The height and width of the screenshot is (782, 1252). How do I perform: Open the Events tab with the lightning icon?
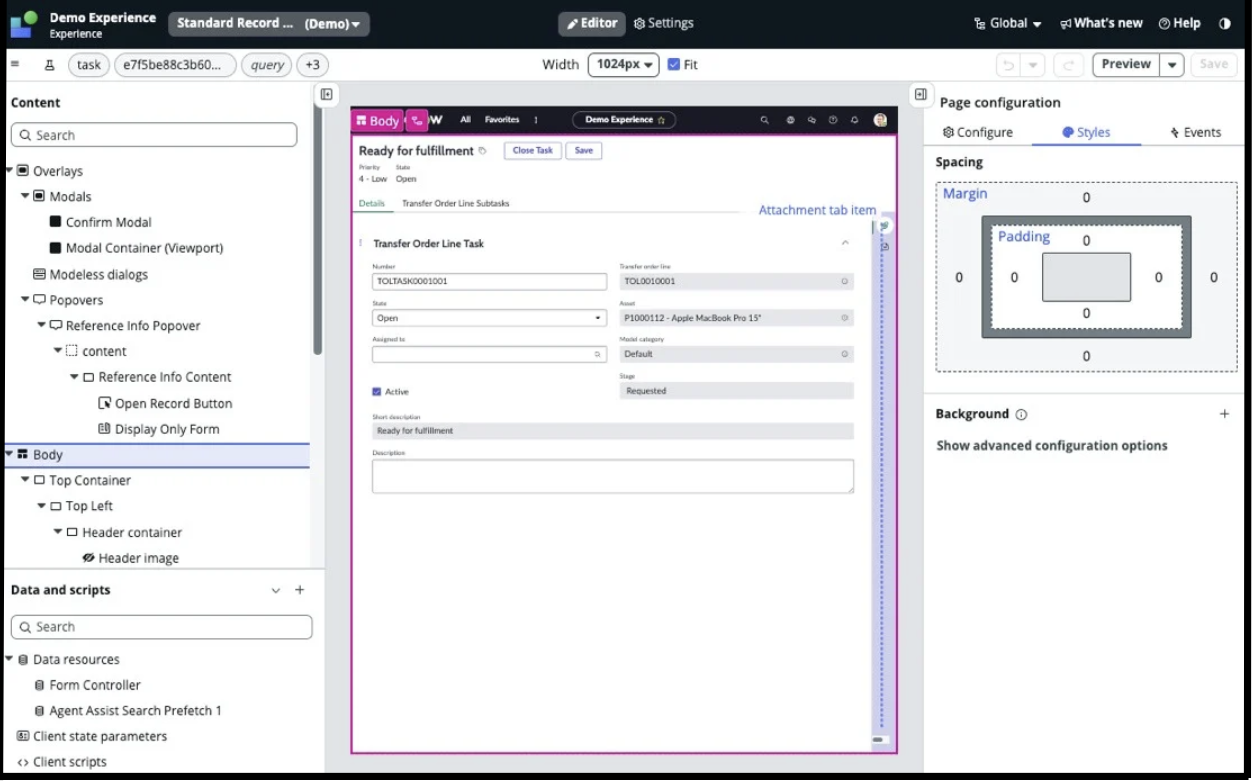point(1196,131)
